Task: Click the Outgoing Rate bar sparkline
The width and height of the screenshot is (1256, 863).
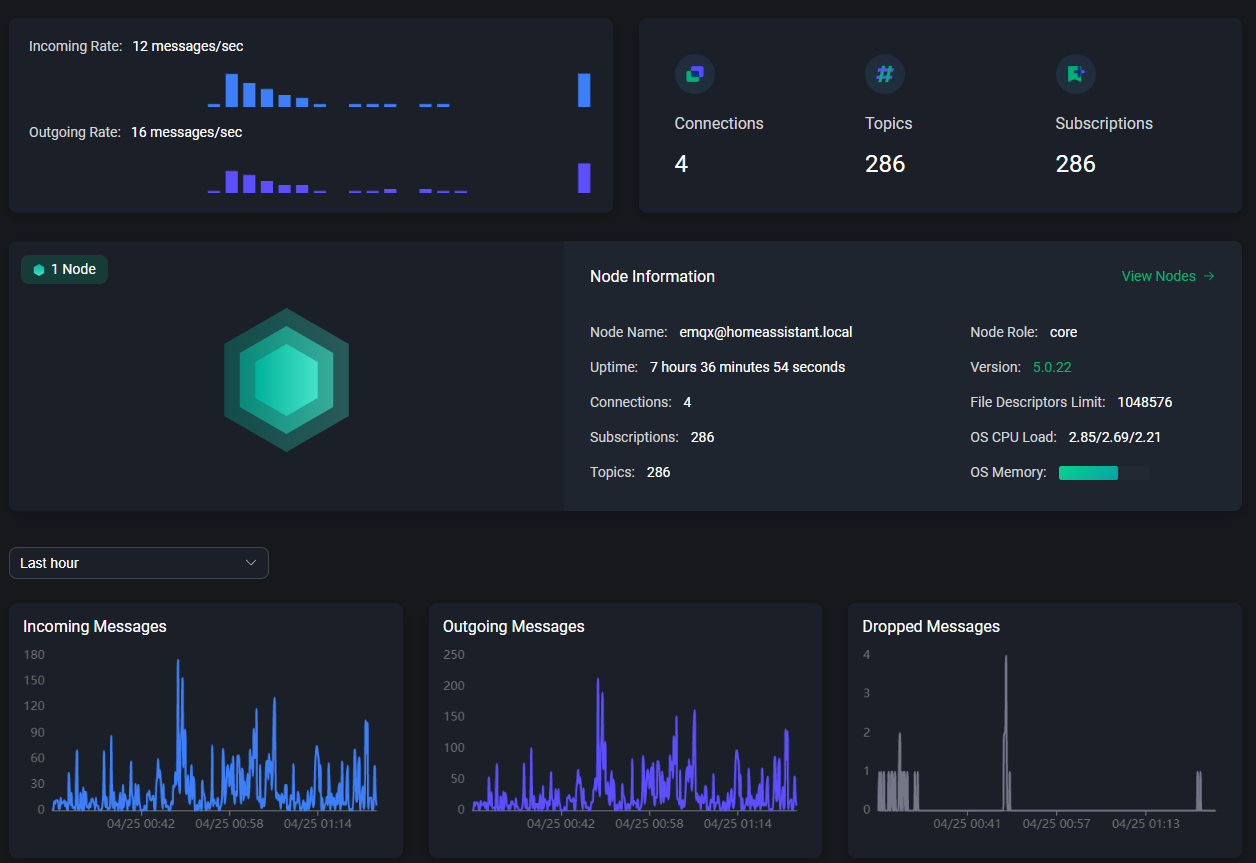Action: 399,178
